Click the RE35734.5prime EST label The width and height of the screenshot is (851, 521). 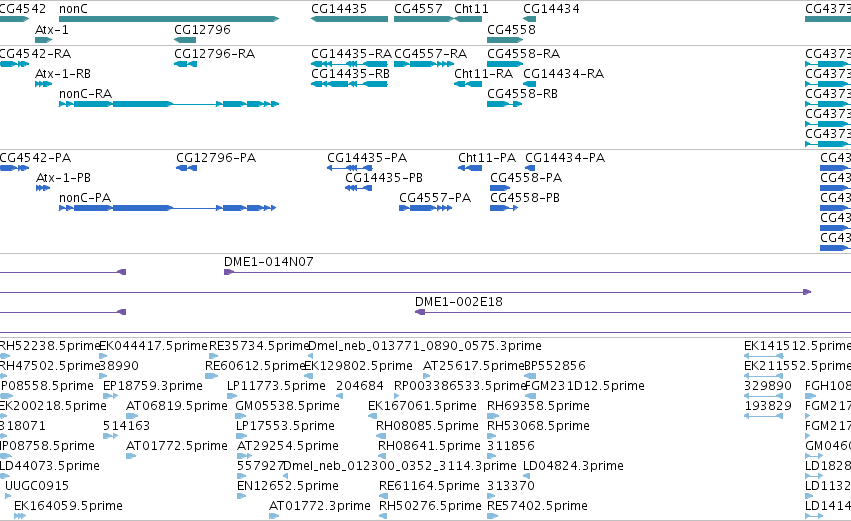tap(259, 346)
